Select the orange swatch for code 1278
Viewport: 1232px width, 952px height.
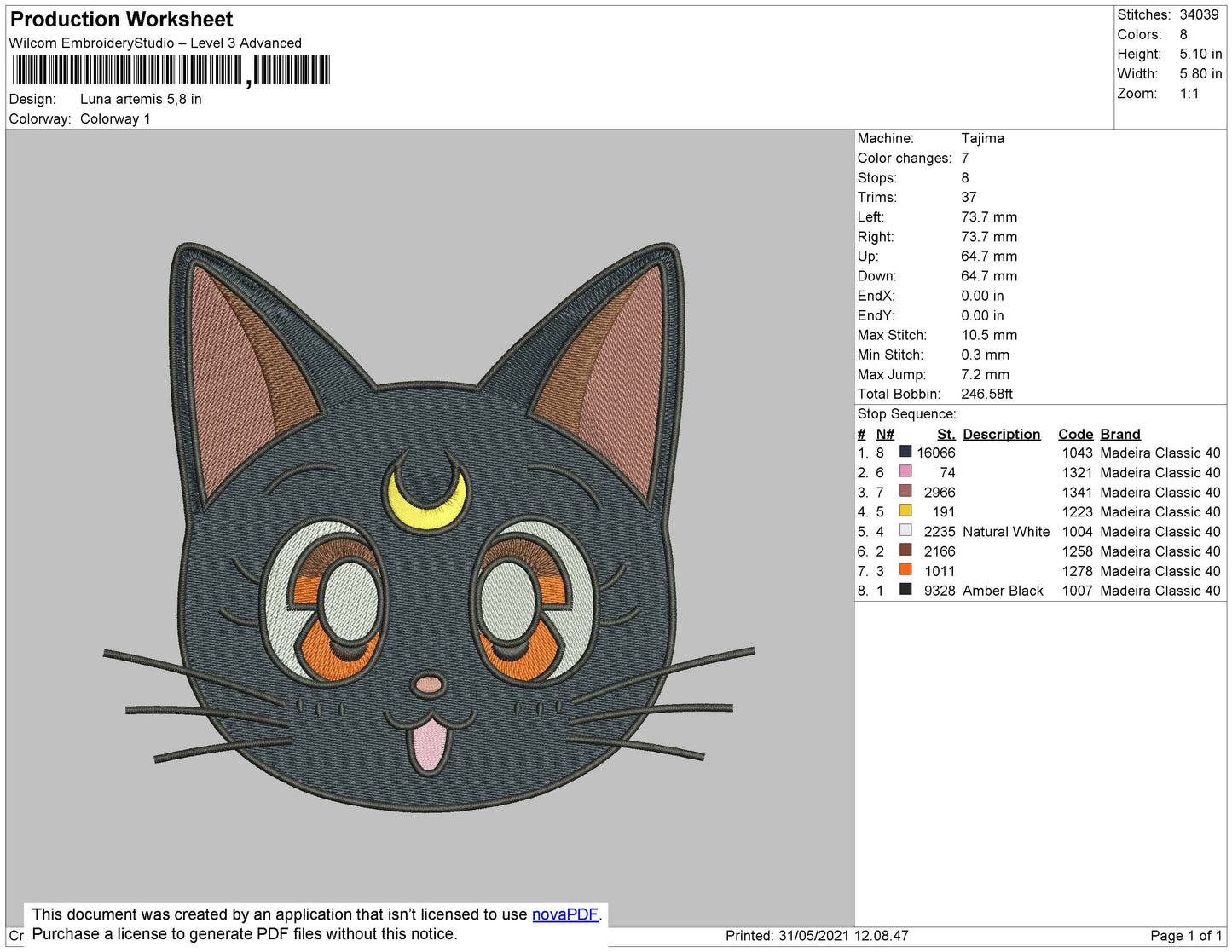(x=905, y=570)
